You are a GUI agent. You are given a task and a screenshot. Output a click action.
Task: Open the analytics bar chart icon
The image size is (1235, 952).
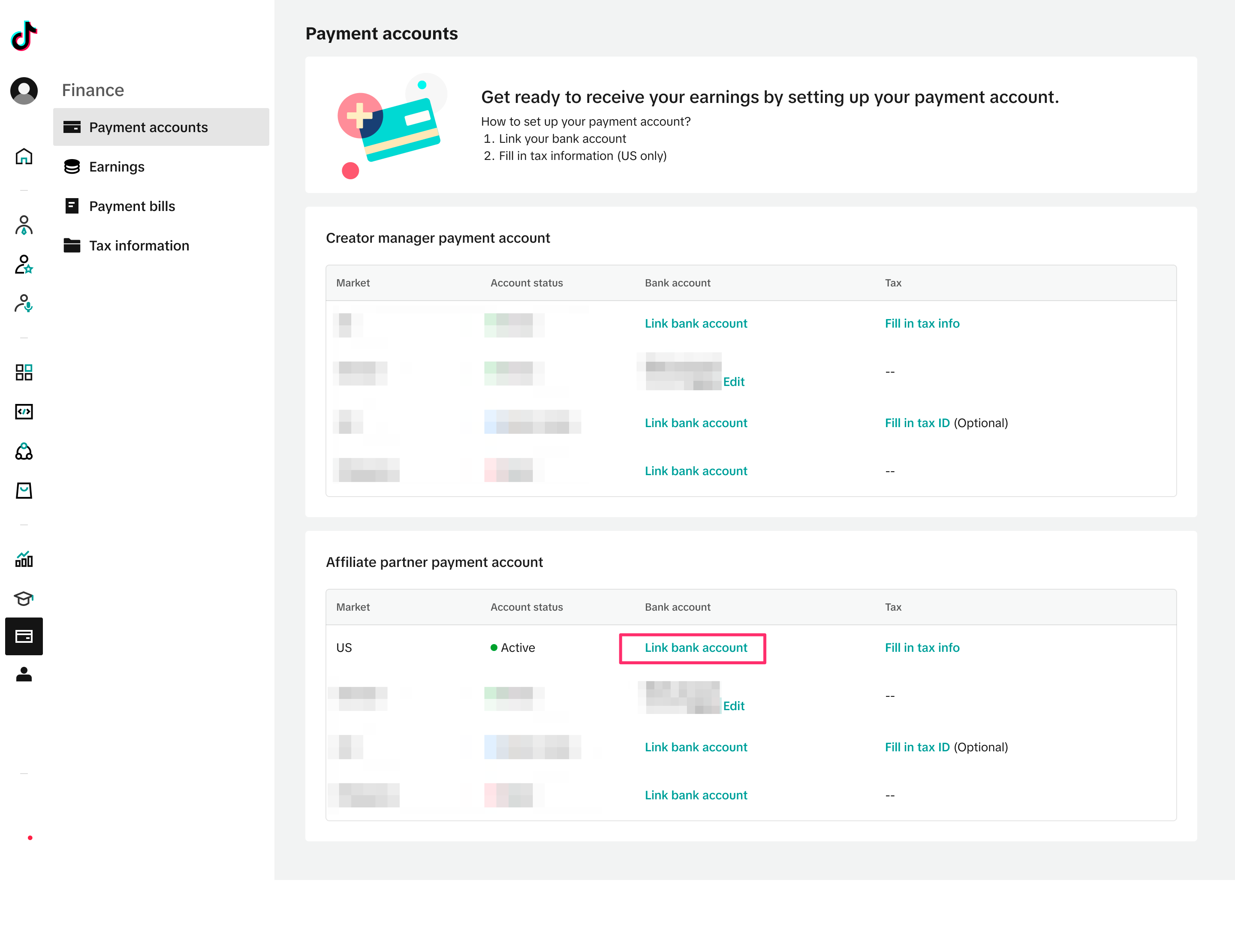click(24, 559)
